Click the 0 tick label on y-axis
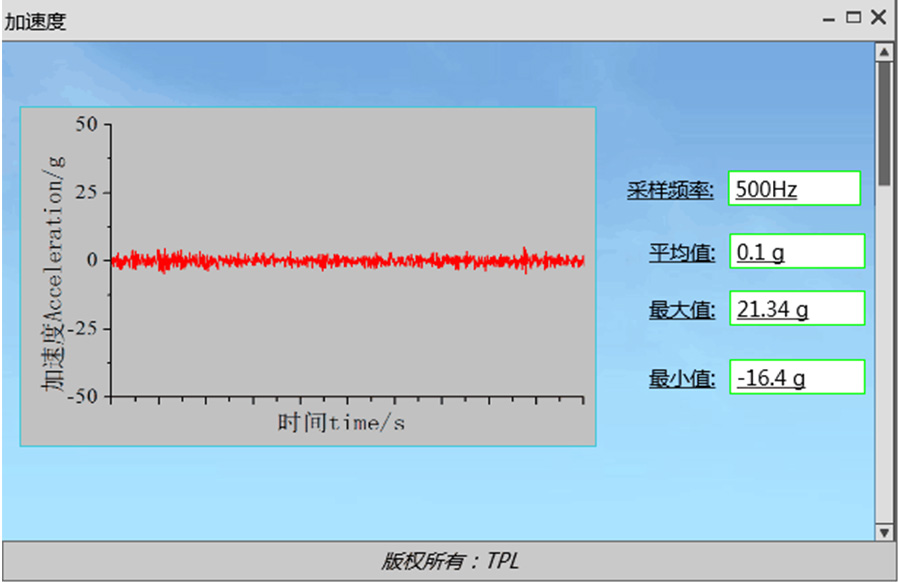The width and height of the screenshot is (898, 582). (x=93, y=260)
